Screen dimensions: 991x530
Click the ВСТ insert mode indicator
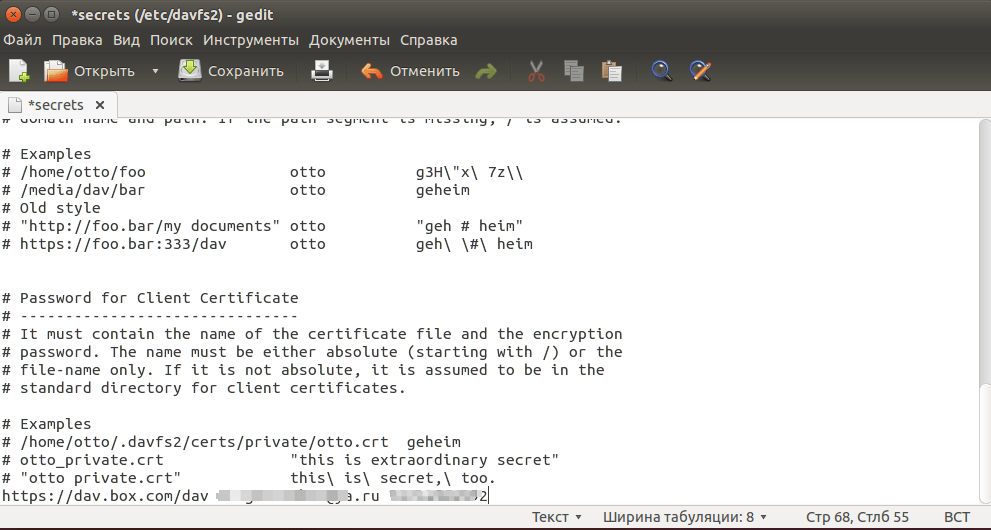tap(957, 517)
